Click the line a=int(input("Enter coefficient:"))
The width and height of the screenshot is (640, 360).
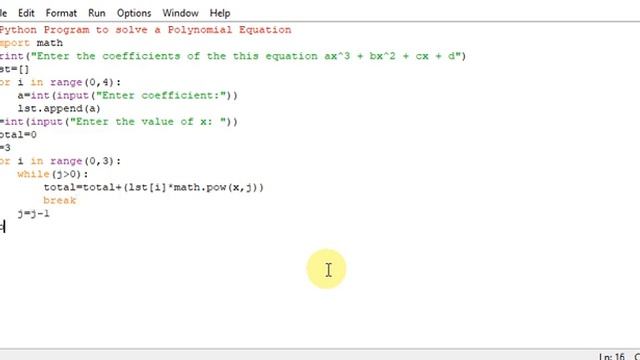tap(127, 96)
